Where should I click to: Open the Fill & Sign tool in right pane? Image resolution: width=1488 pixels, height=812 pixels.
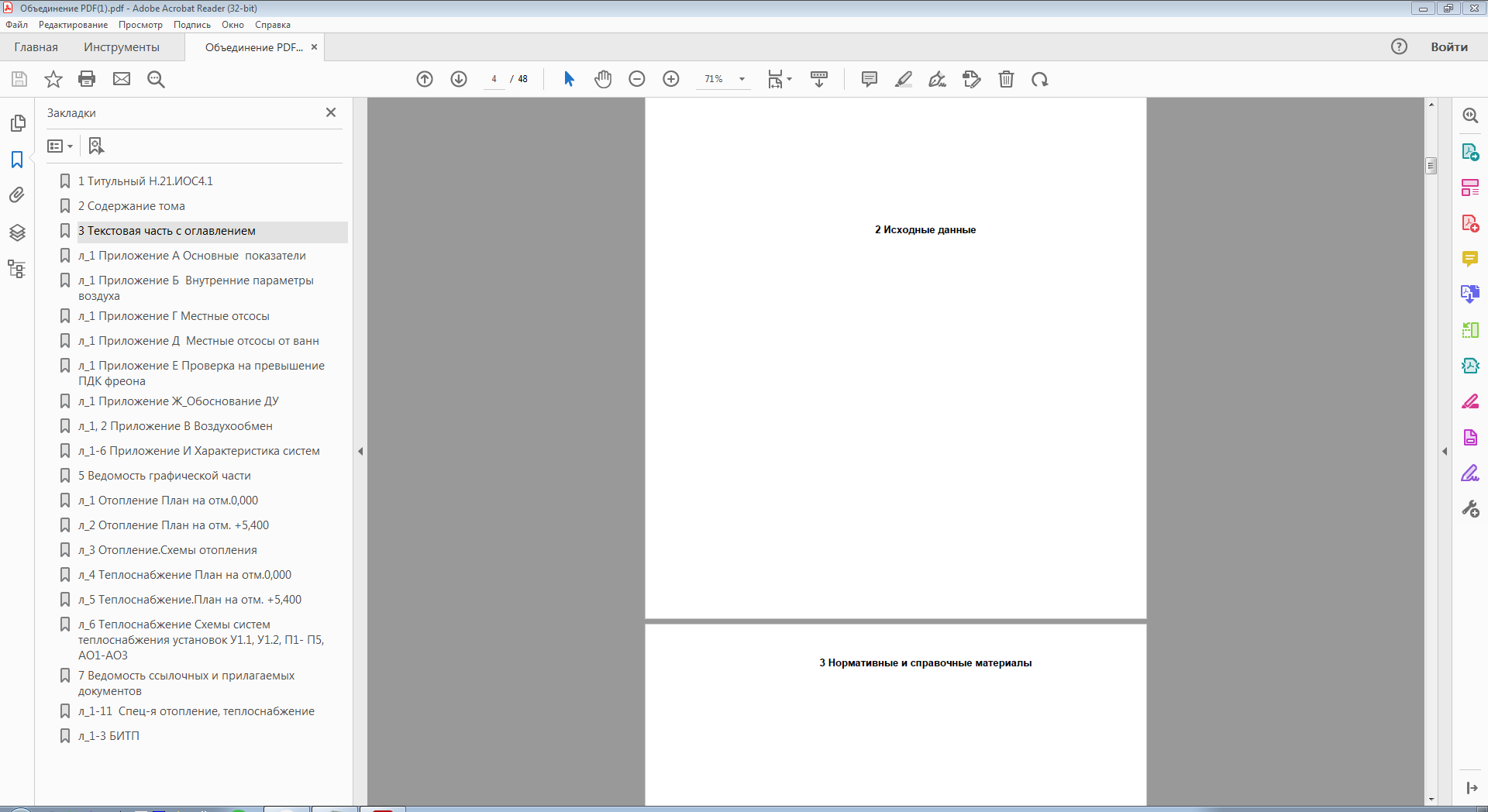[x=1470, y=473]
